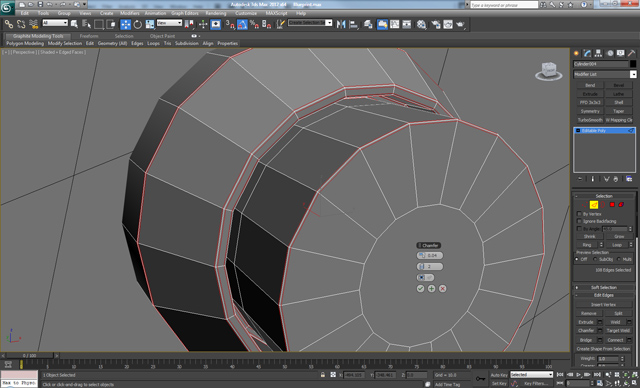
Task: Click the Insert Vertex button
Action: (603, 304)
